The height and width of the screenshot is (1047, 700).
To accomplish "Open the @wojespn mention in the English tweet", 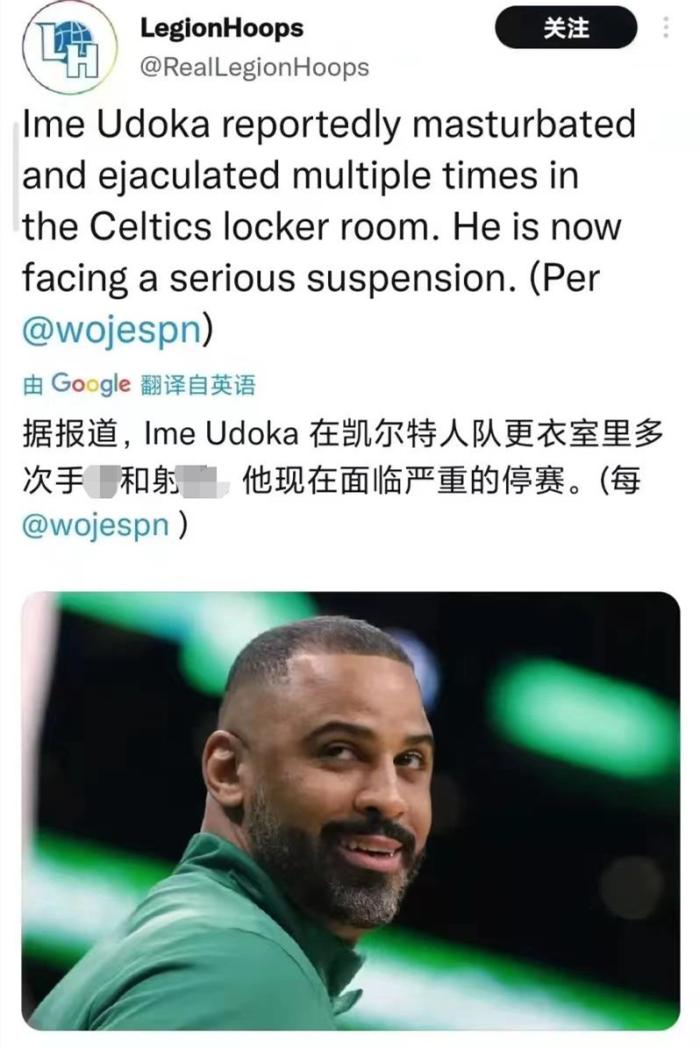I will click(112, 330).
